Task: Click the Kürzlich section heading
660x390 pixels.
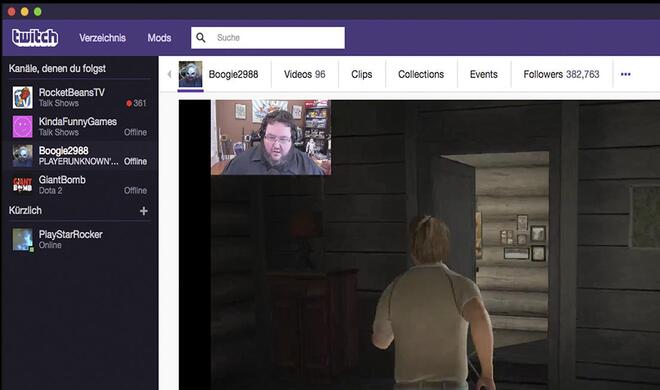Action: 25,210
